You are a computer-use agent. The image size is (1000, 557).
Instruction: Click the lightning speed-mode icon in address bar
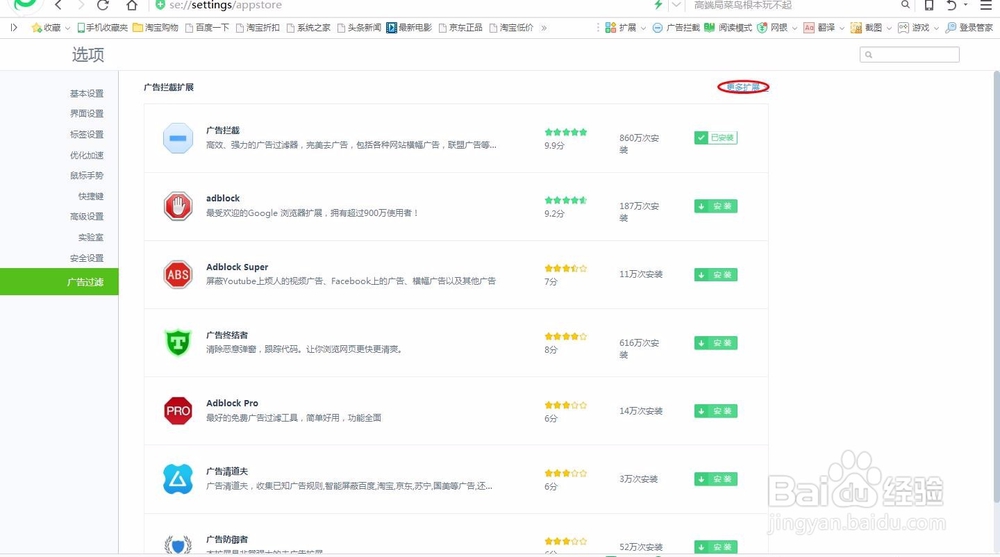(x=658, y=5)
